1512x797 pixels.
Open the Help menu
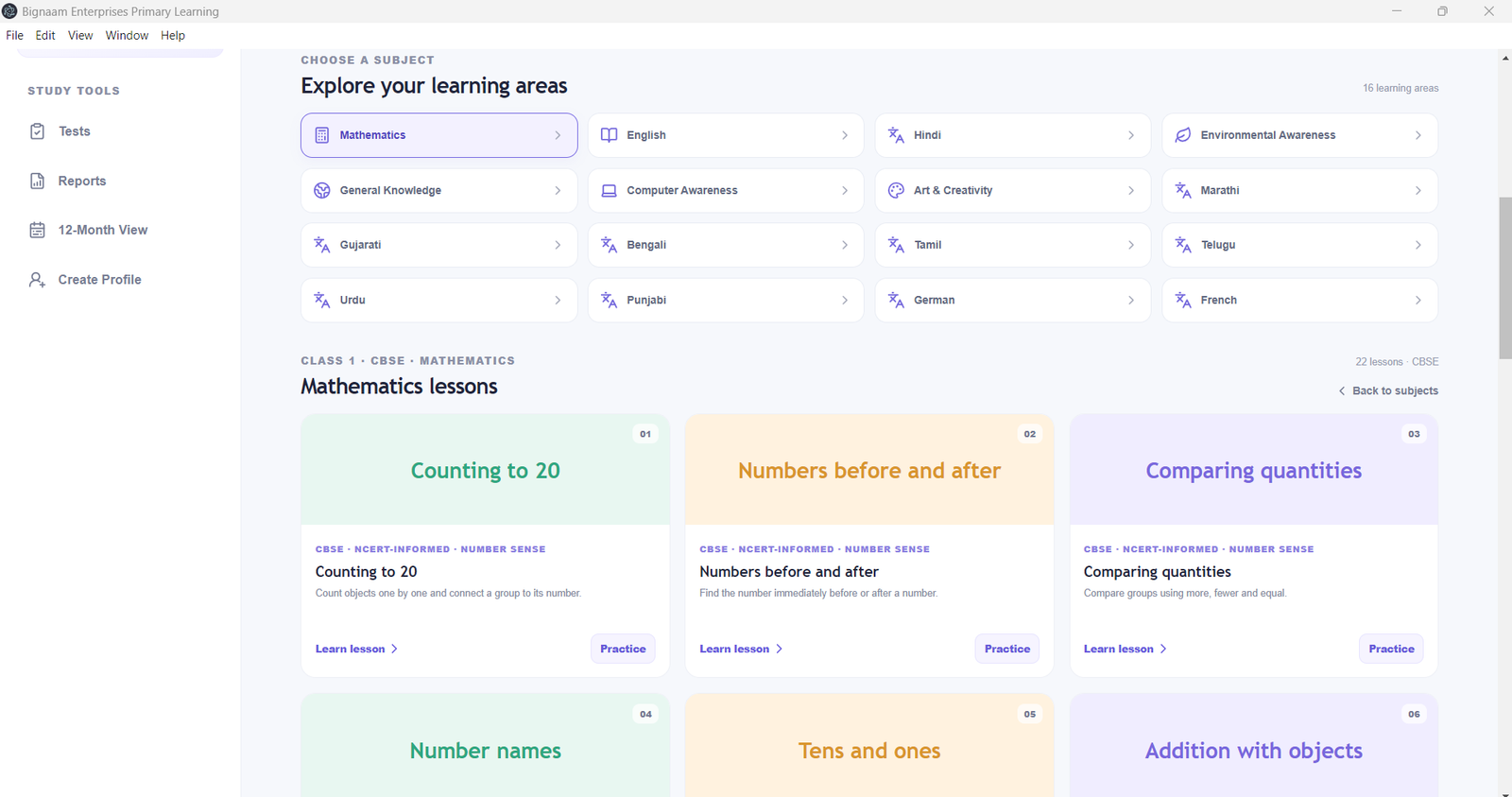(173, 35)
